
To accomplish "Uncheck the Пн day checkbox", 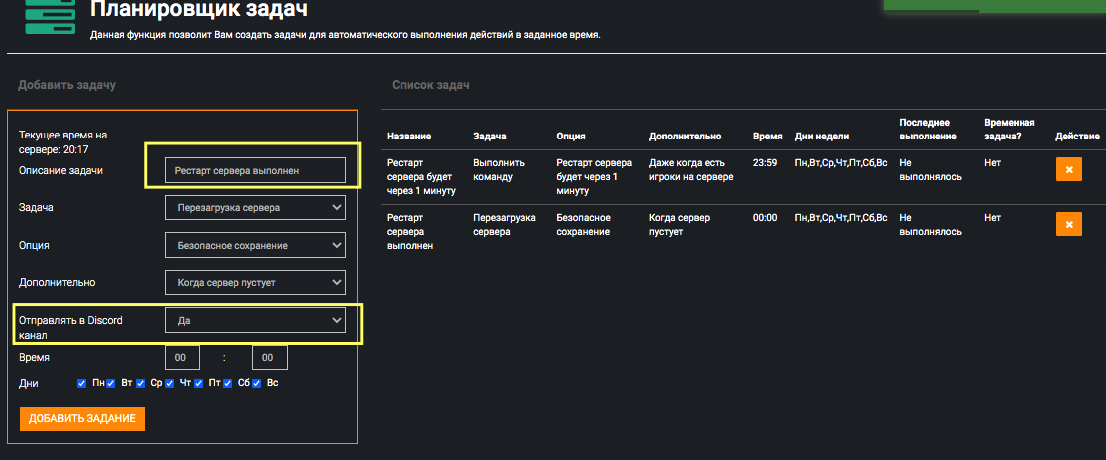I will pos(82,383).
